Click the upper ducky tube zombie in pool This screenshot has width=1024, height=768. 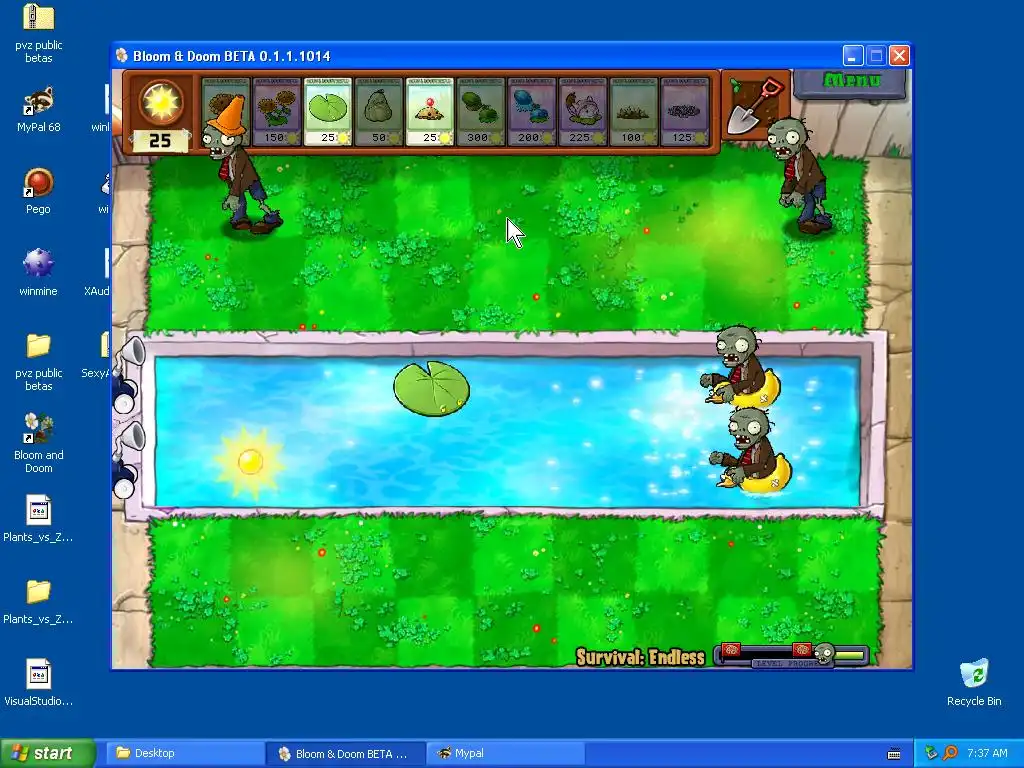pos(741,368)
